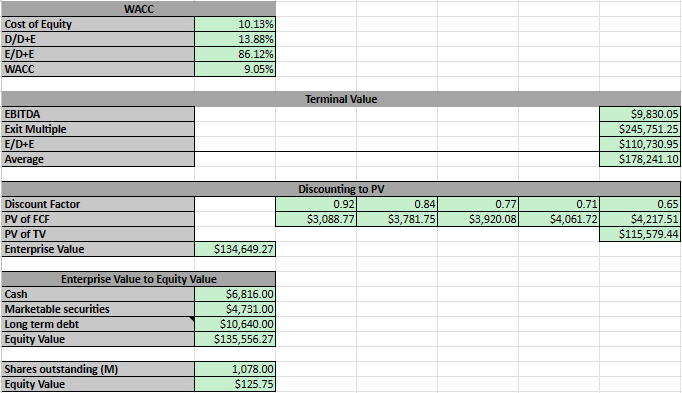Click the $3,088.77 PV of FCF cell
The width and height of the screenshot is (682, 393).
(316, 219)
